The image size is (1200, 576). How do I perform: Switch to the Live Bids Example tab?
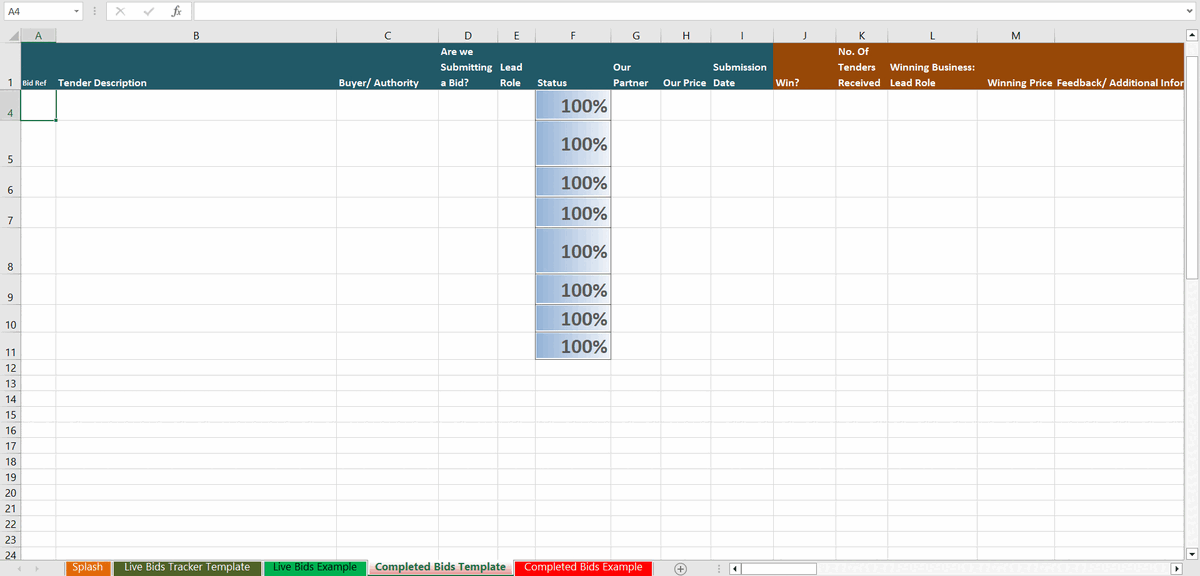pos(314,567)
